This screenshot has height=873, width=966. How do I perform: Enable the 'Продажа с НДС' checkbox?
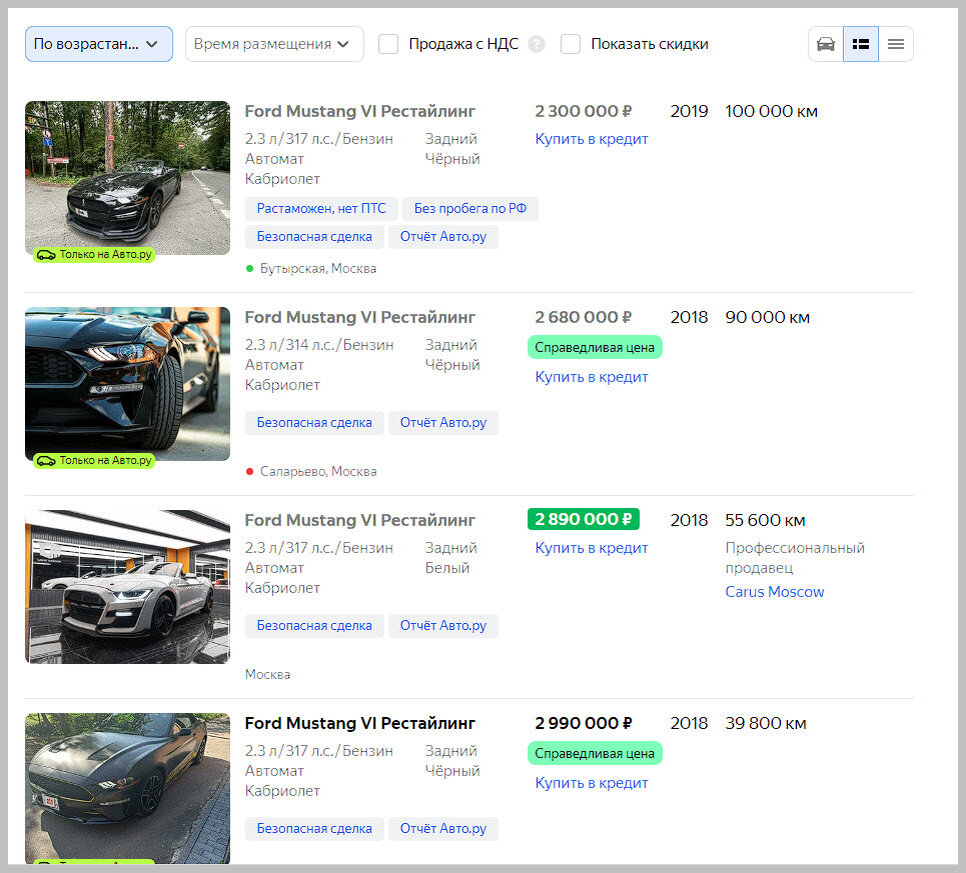388,44
